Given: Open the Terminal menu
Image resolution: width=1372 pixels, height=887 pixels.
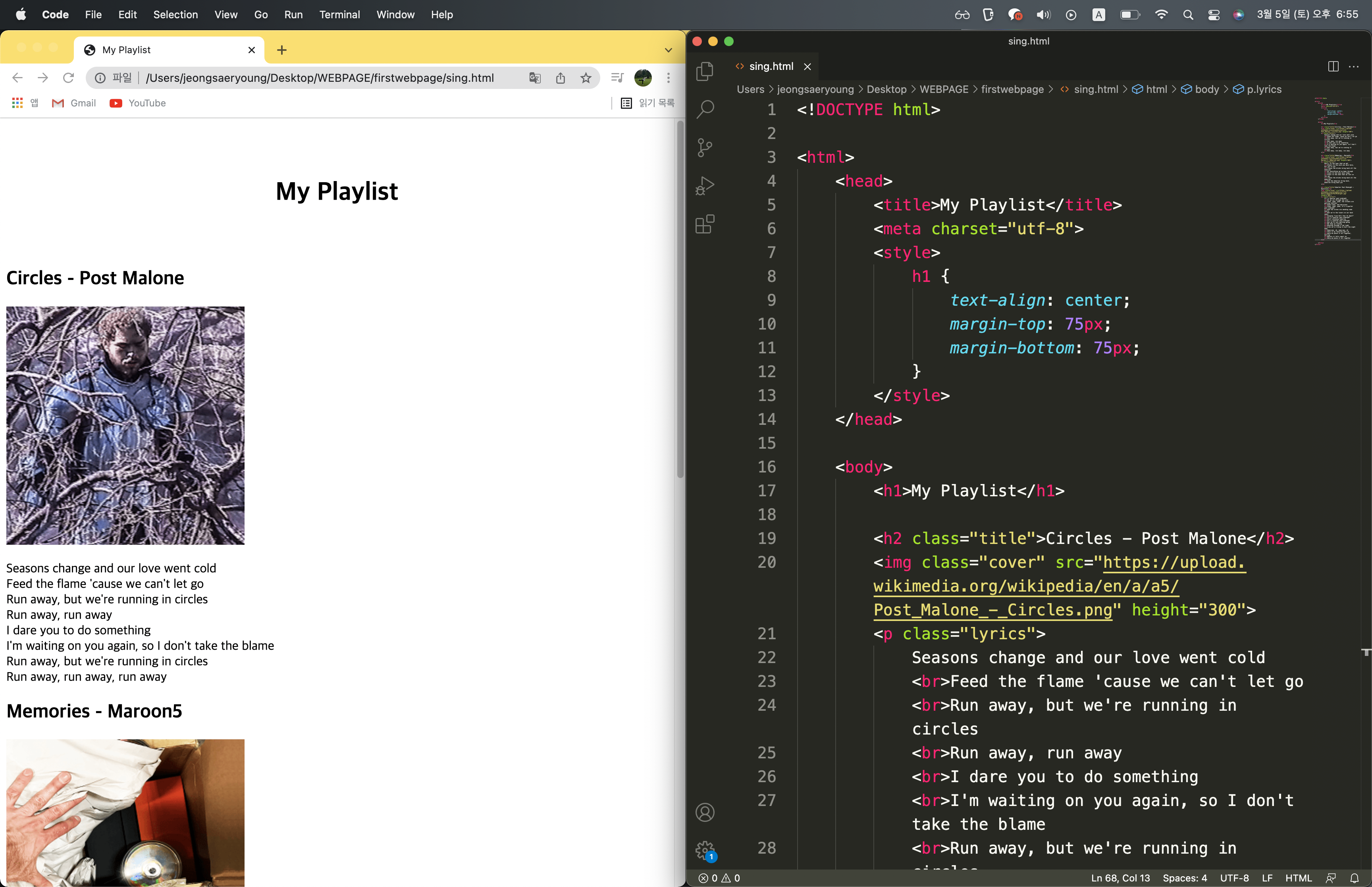Looking at the screenshot, I should pos(339,14).
